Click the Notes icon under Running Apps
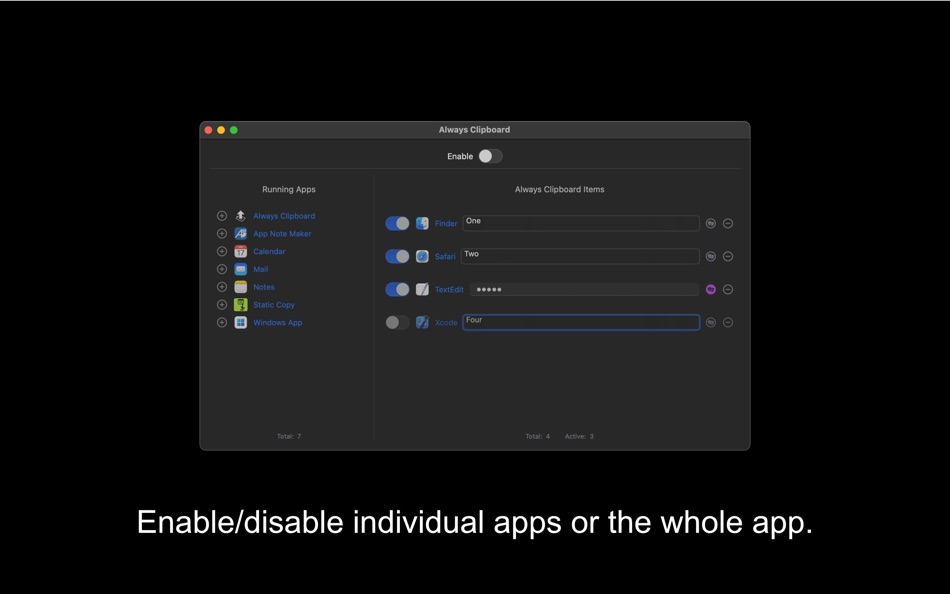 [x=240, y=287]
